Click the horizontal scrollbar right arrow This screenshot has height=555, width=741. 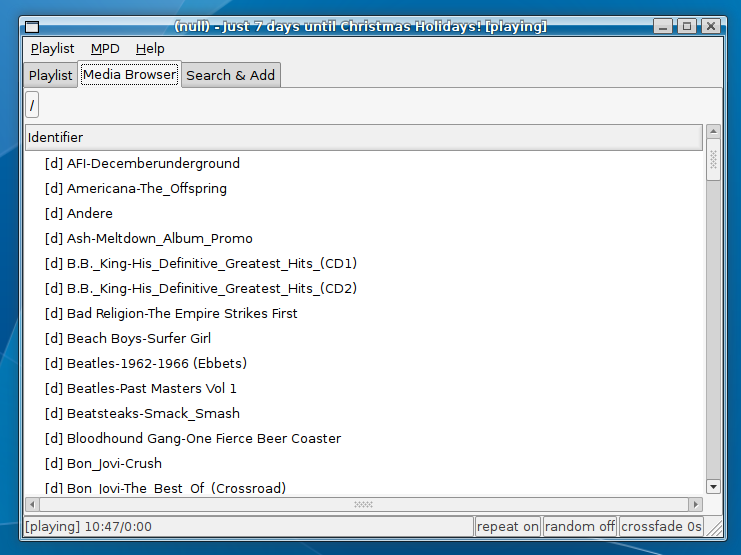tap(695, 505)
